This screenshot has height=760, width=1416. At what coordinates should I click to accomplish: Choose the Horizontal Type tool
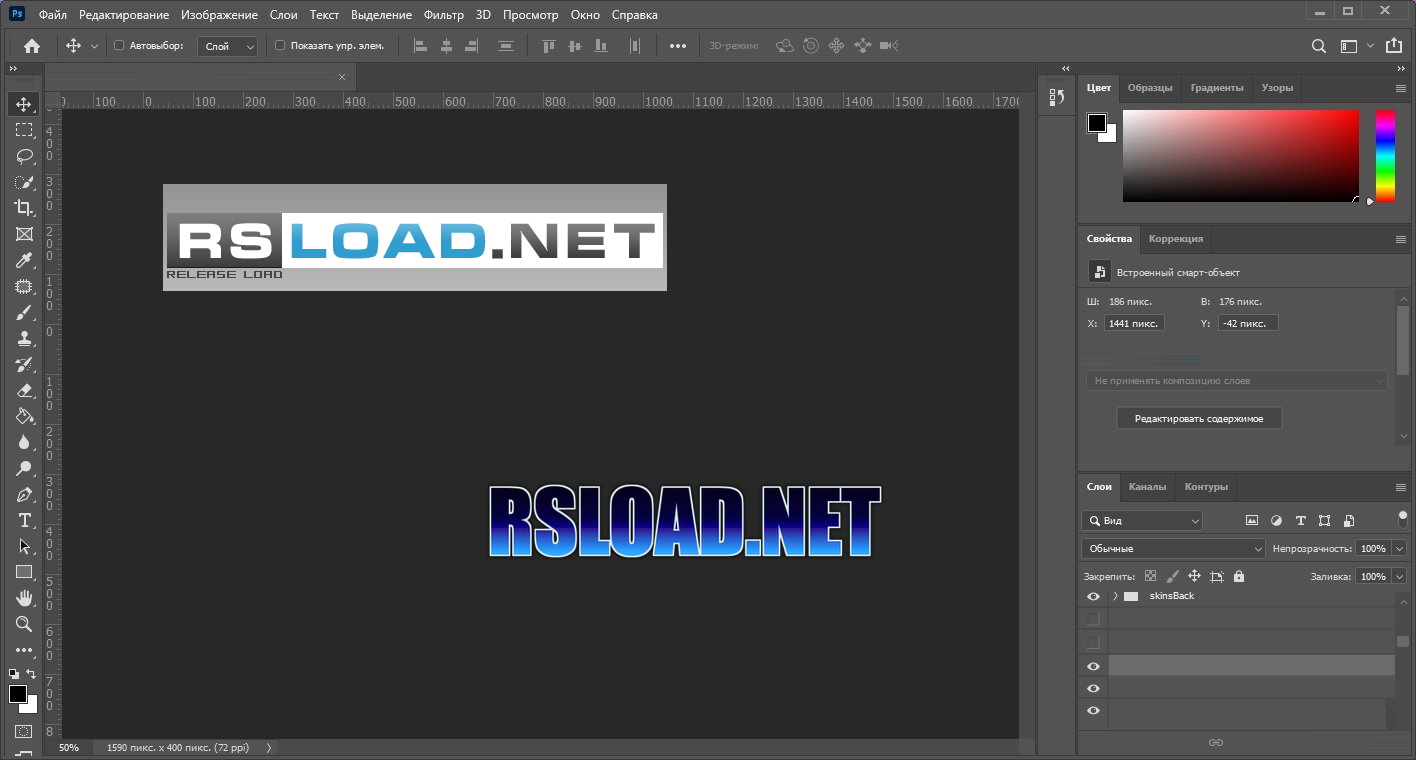pyautogui.click(x=24, y=520)
